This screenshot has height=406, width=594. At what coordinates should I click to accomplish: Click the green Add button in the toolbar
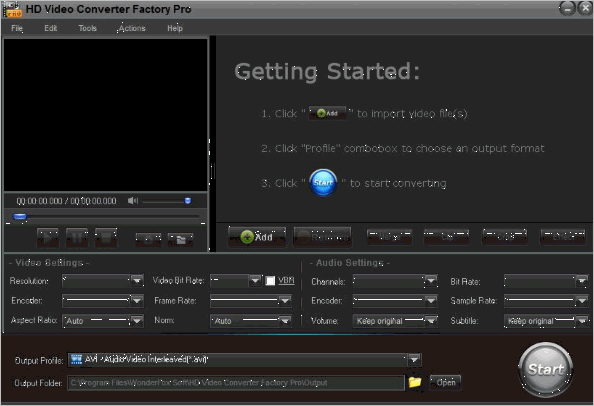click(x=257, y=237)
